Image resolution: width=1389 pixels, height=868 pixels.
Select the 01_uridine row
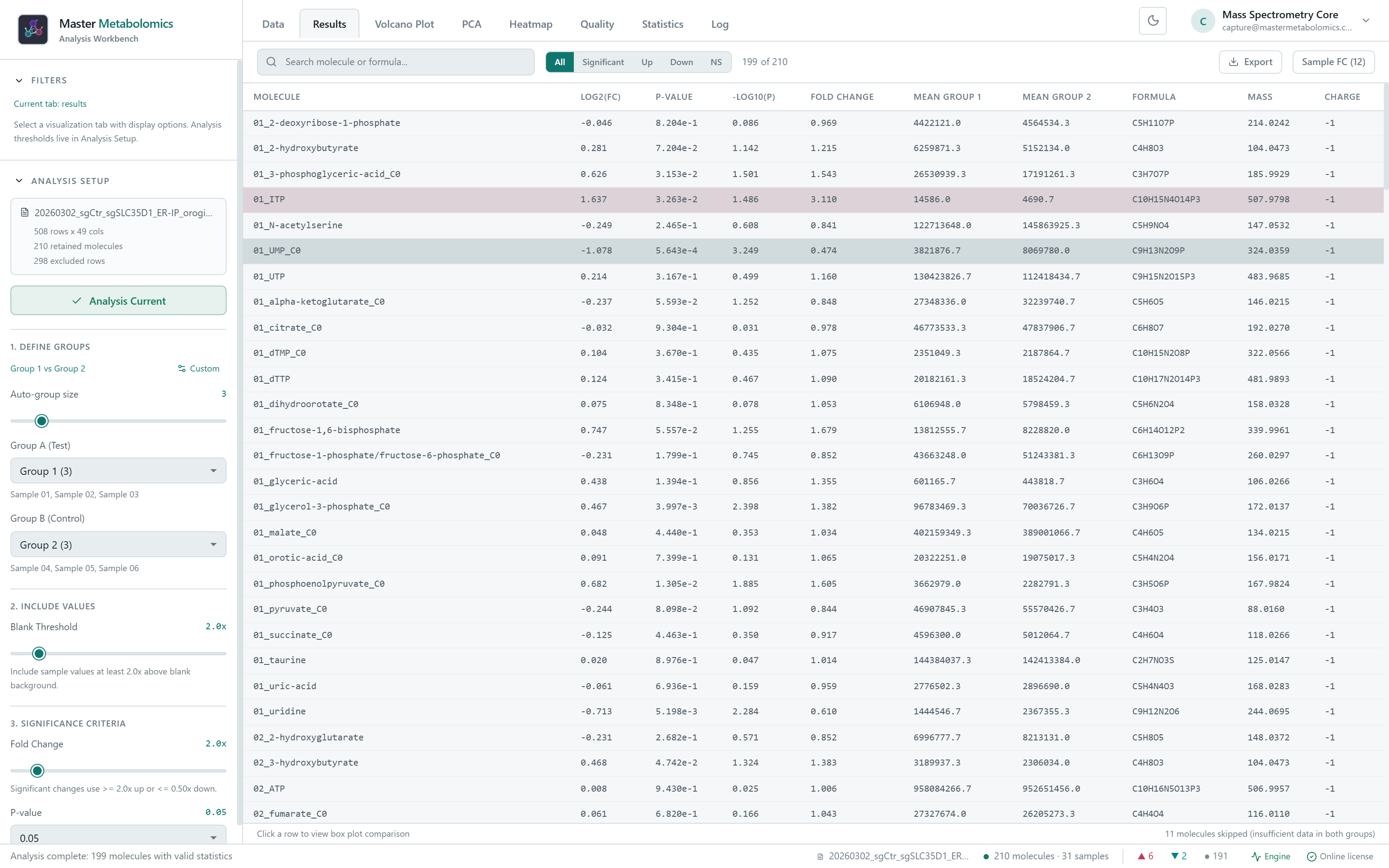click(x=813, y=711)
